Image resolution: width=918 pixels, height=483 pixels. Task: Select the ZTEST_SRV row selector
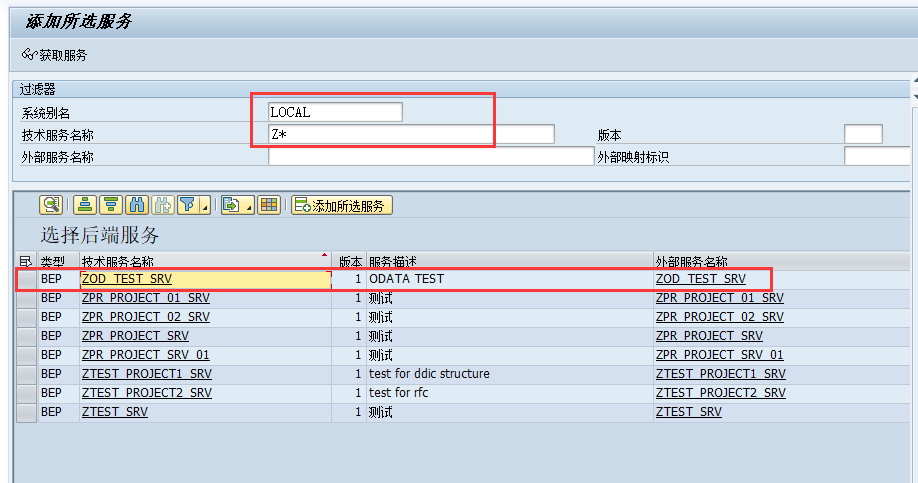pos(26,412)
